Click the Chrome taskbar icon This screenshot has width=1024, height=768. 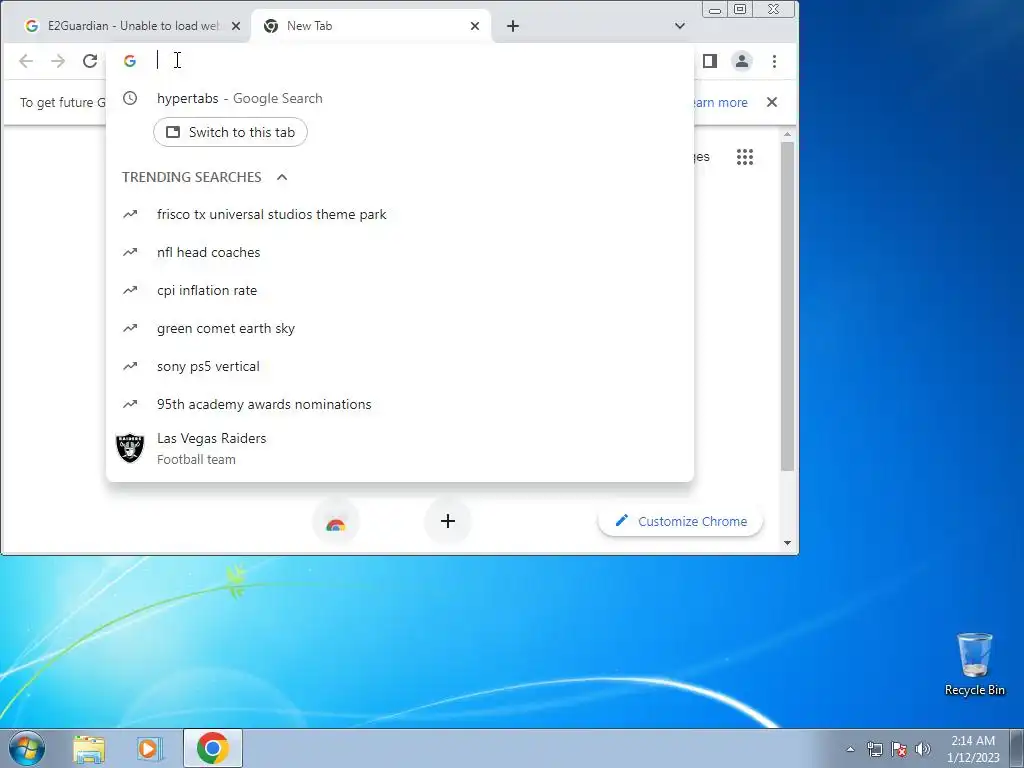click(x=213, y=748)
